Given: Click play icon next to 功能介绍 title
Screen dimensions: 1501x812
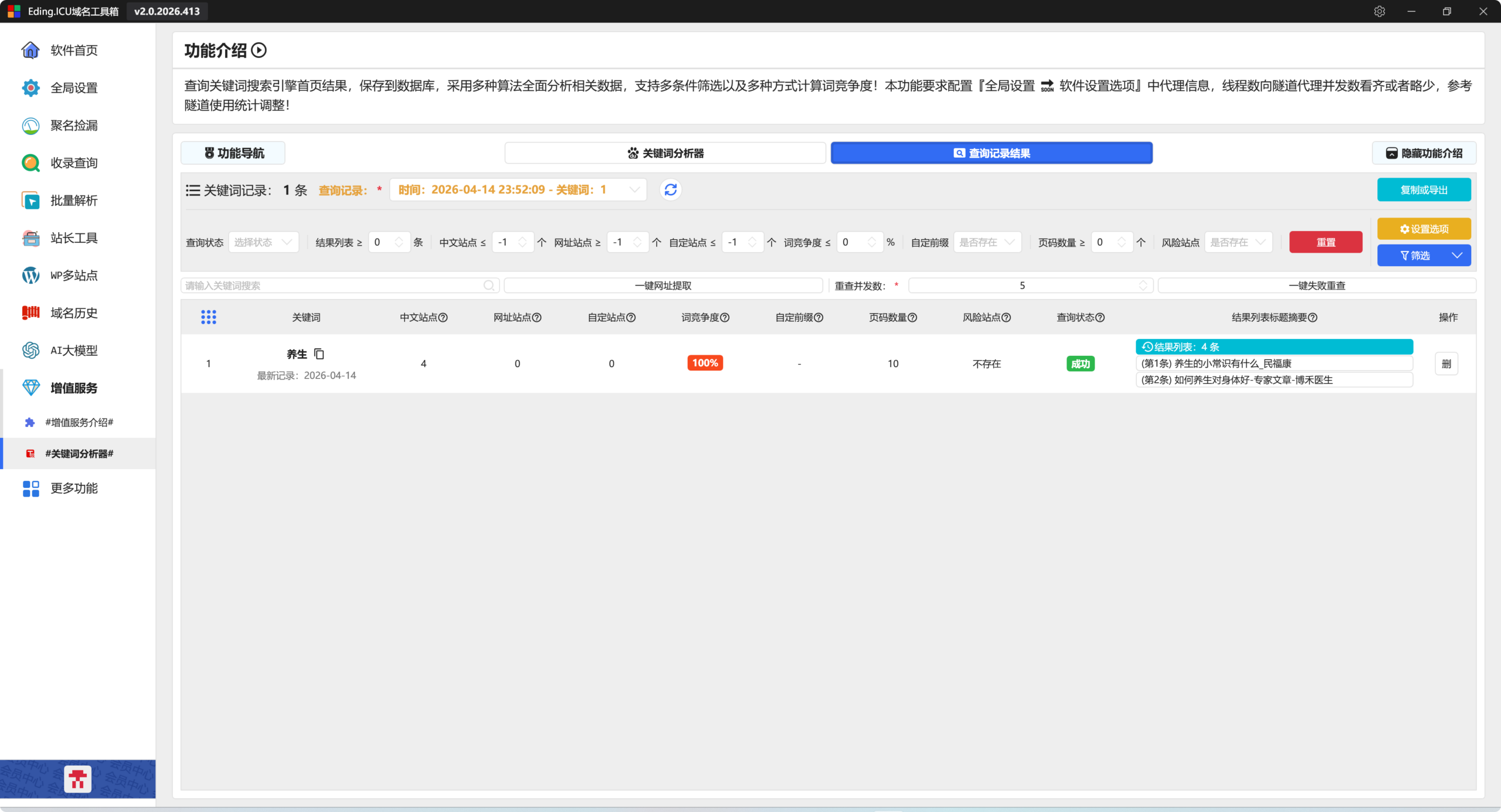Looking at the screenshot, I should (259, 50).
